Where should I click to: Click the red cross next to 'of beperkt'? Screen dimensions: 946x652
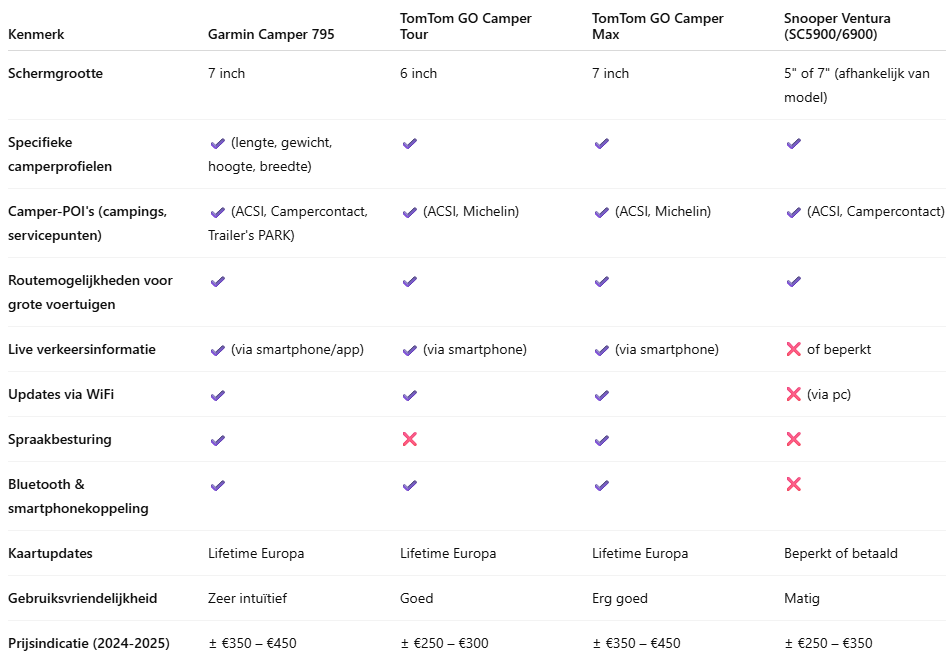(x=793, y=349)
